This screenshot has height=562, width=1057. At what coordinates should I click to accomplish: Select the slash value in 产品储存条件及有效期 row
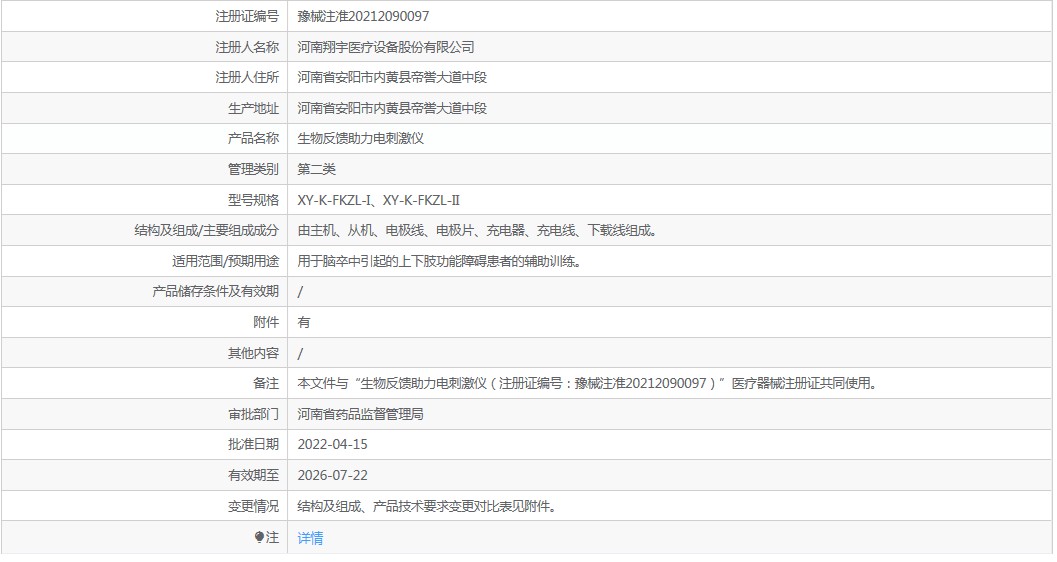[301, 292]
